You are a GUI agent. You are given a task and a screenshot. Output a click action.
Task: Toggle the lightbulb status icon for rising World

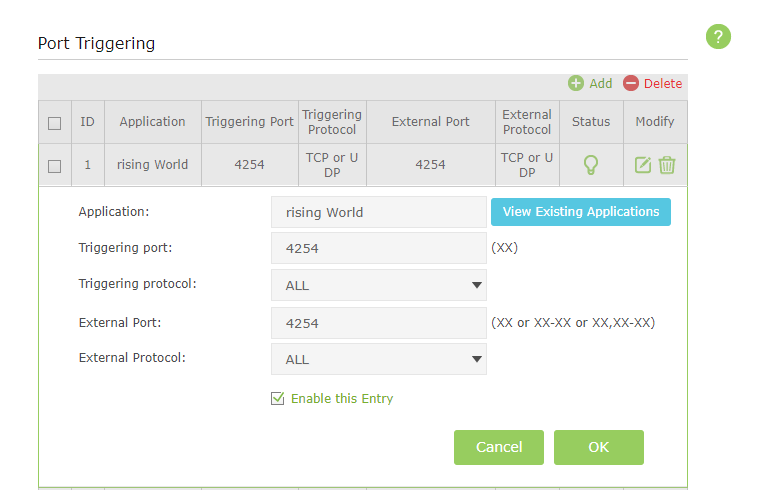pos(591,165)
